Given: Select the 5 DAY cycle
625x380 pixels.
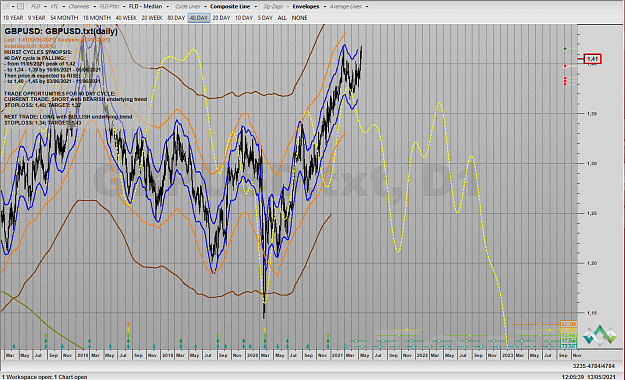Looking at the screenshot, I should pyautogui.click(x=265, y=18).
